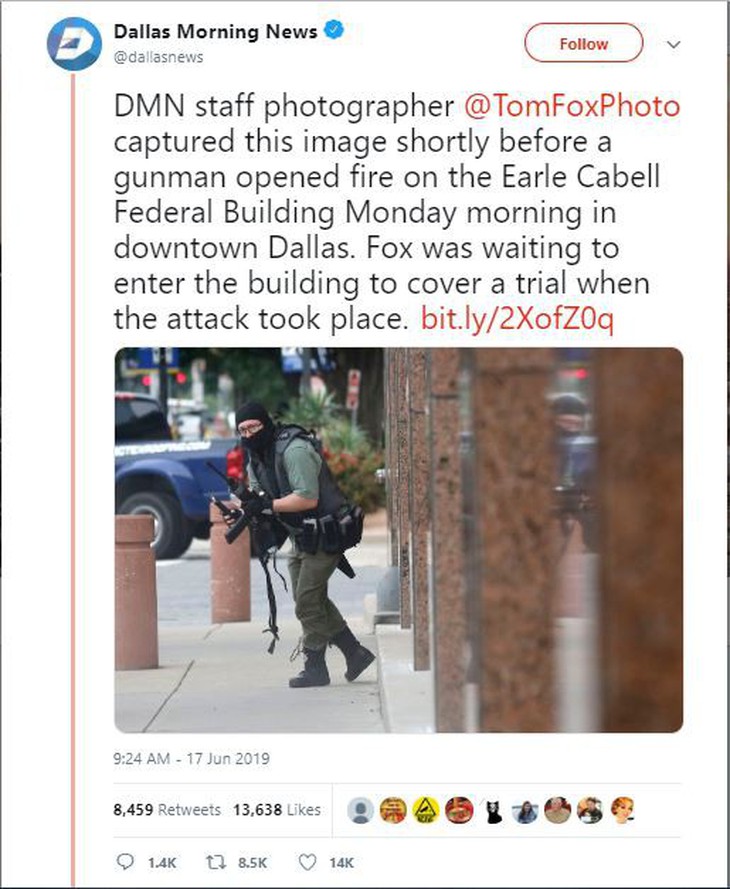Retweet using the retweet arrows icon
Image resolution: width=730 pixels, height=889 pixels.
pos(215,862)
